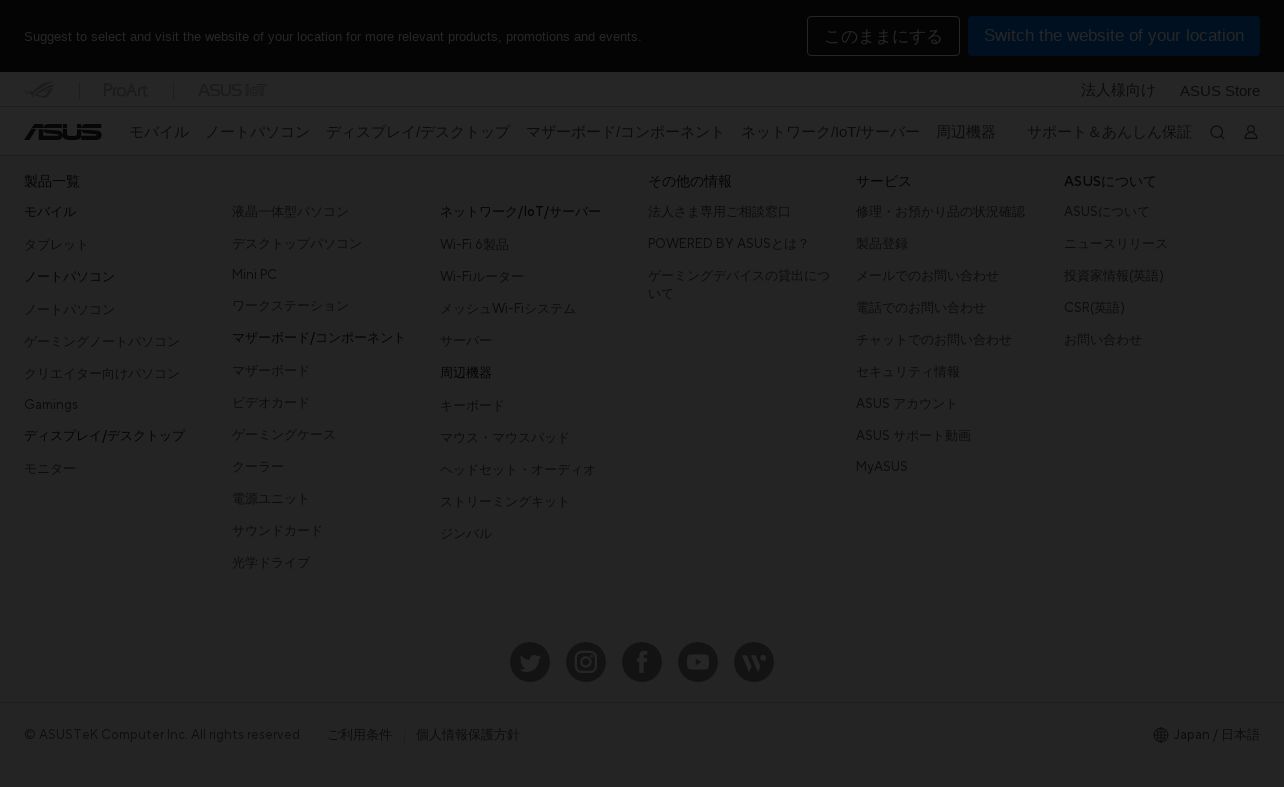1284x787 pixels.
Task: Open サポート＆あんしん保証 in the navigation
Action: coord(1109,132)
